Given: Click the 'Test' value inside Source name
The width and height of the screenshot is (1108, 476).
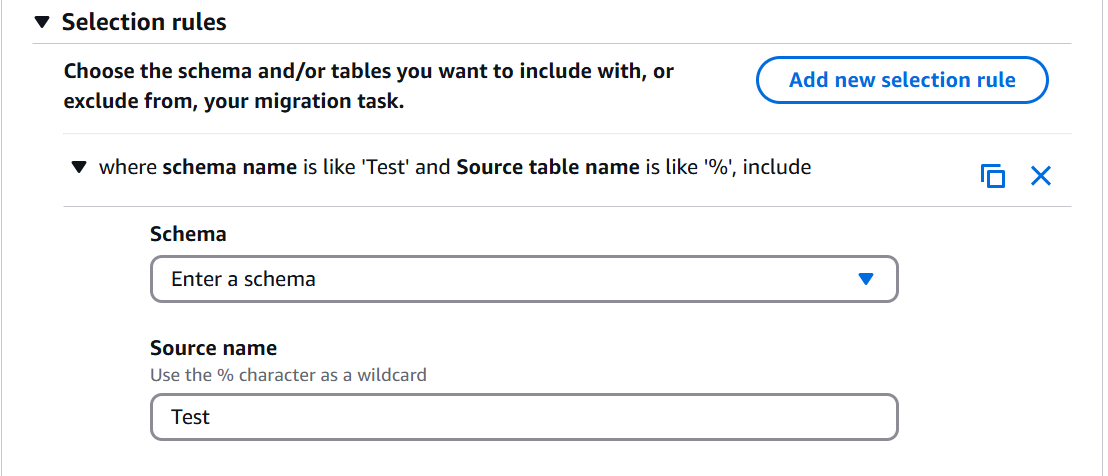Looking at the screenshot, I should (x=191, y=417).
